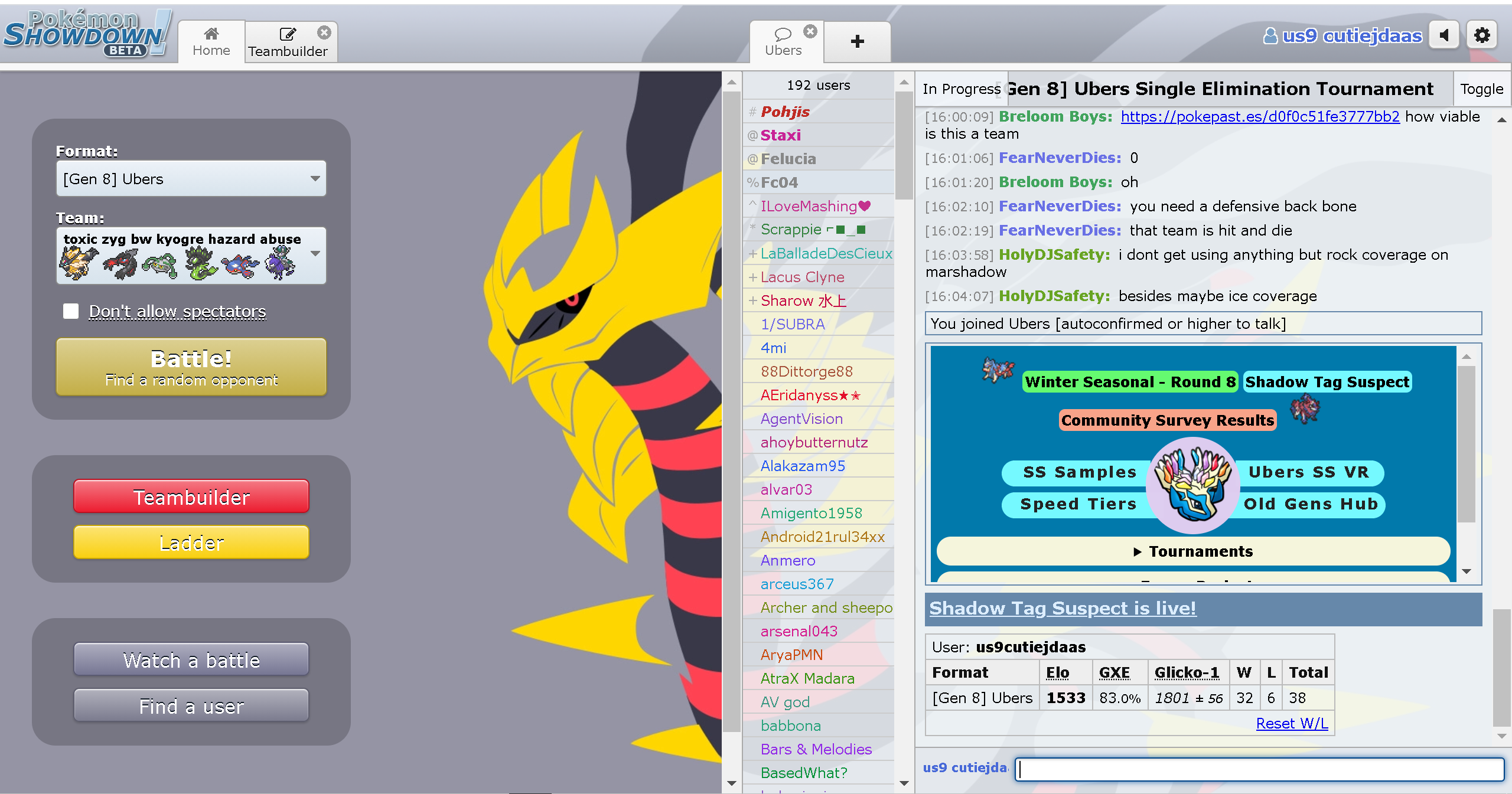1512x794 pixels.
Task: Open Winter Seasonal - Round 8 link
Action: click(x=1130, y=382)
